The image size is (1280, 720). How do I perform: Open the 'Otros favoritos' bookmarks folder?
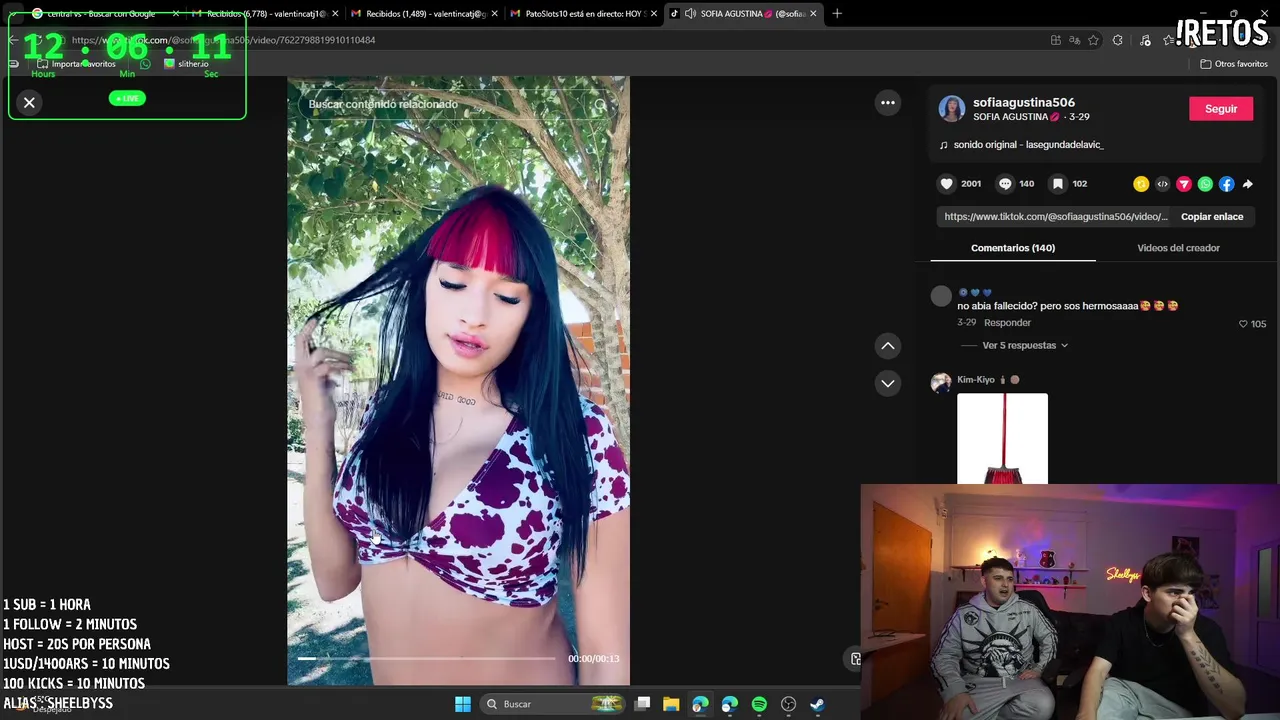coord(1234,64)
